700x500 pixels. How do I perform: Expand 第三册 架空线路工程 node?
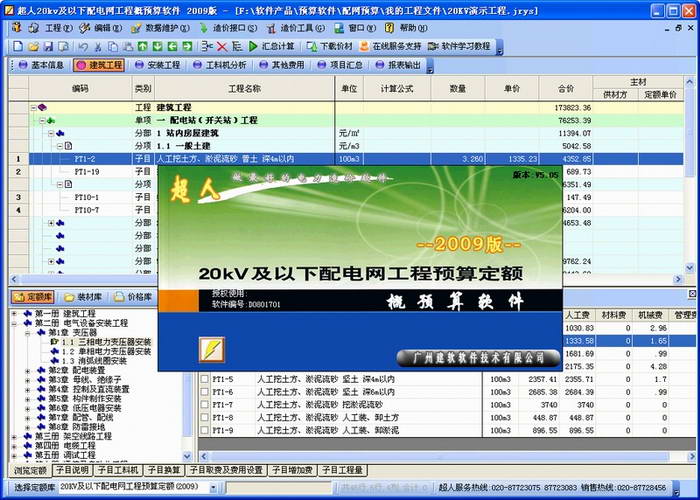point(14,437)
